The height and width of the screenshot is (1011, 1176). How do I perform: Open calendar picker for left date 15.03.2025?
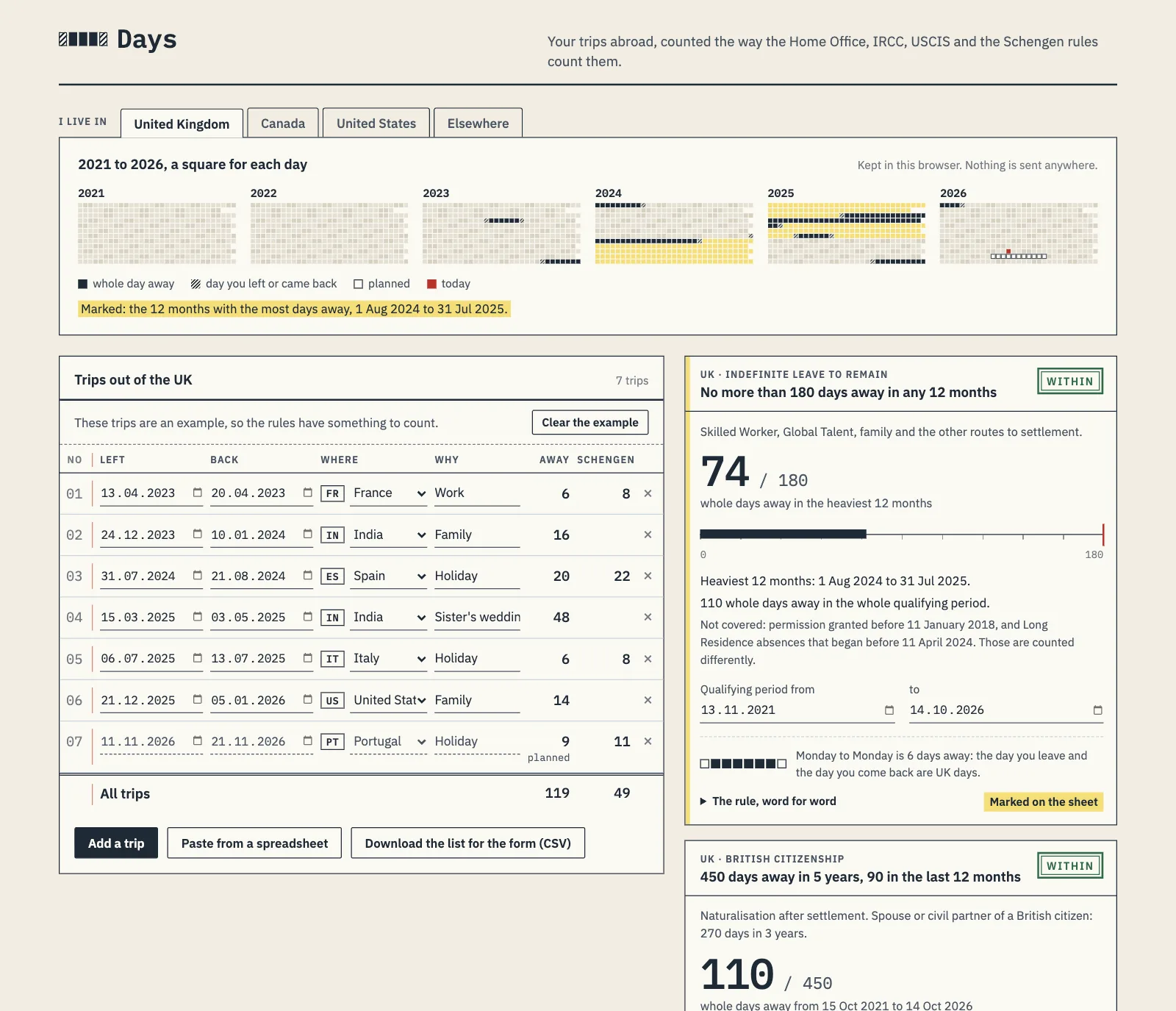click(197, 617)
